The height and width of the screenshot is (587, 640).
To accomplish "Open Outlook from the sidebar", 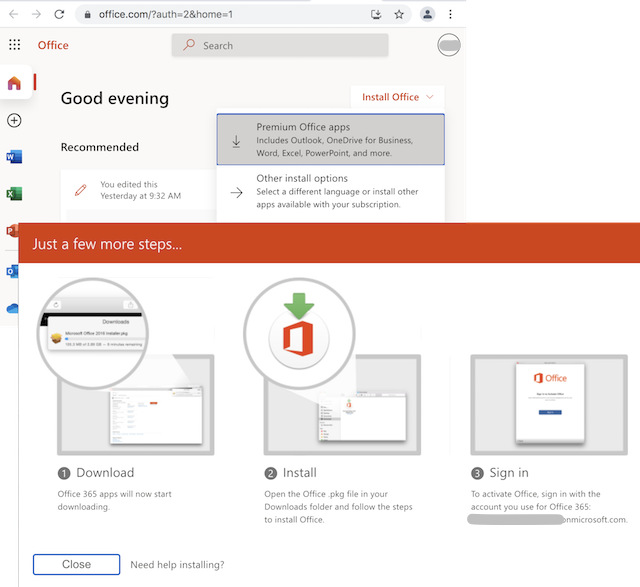I will [12, 271].
